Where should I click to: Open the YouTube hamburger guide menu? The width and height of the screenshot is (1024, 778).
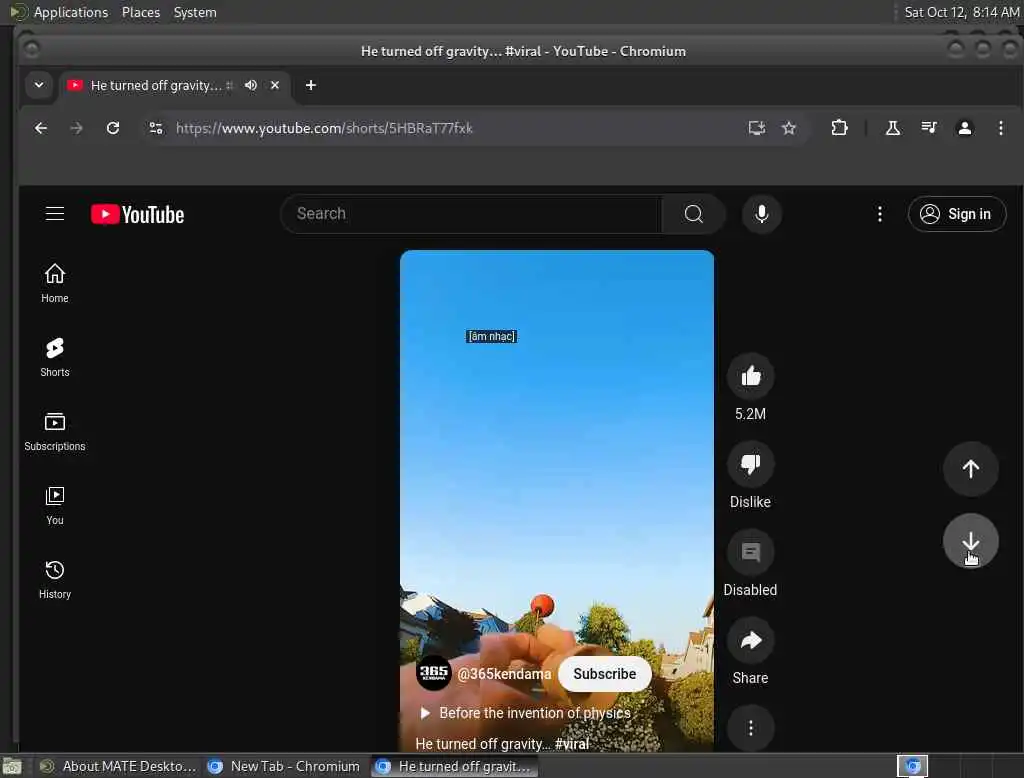pos(55,214)
